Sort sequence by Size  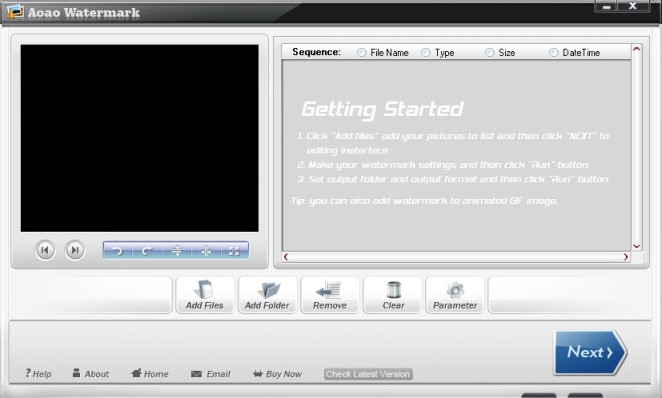pyautogui.click(x=490, y=52)
